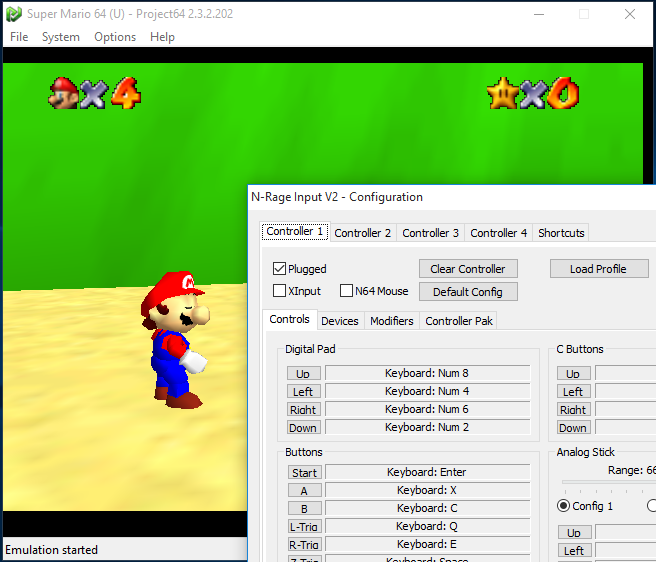656x562 pixels.
Task: Click the Project64 app icon in title bar
Action: [x=14, y=14]
